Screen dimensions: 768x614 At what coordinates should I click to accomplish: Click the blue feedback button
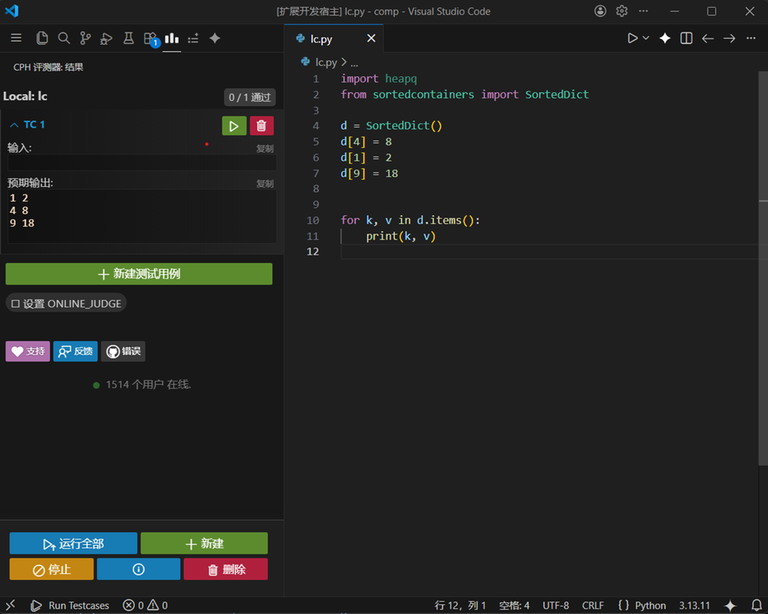(75, 351)
